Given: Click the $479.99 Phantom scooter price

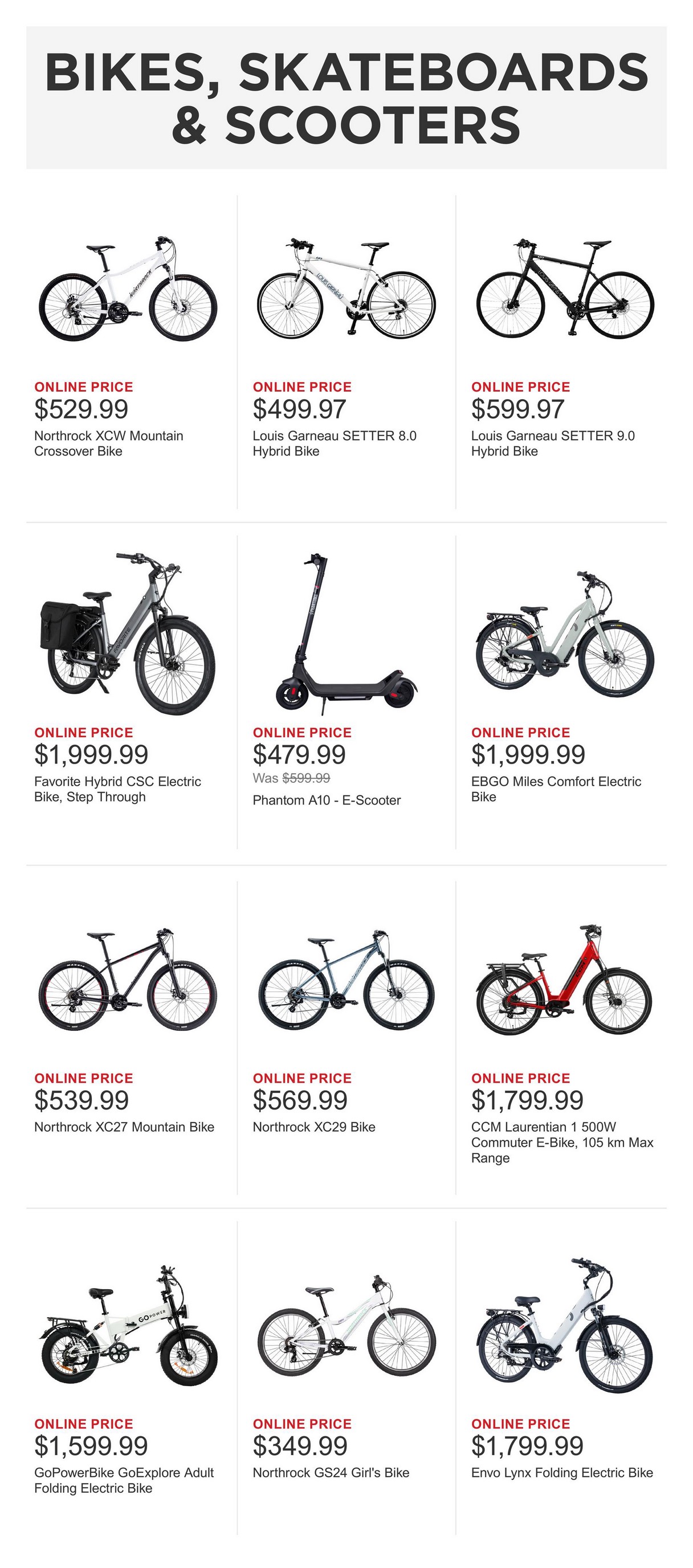Looking at the screenshot, I should tap(299, 755).
